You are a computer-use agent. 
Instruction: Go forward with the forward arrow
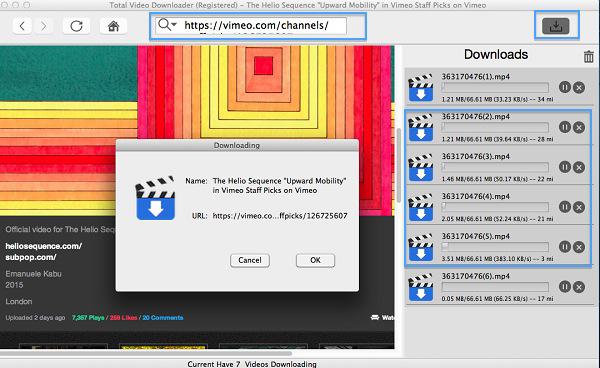43,26
